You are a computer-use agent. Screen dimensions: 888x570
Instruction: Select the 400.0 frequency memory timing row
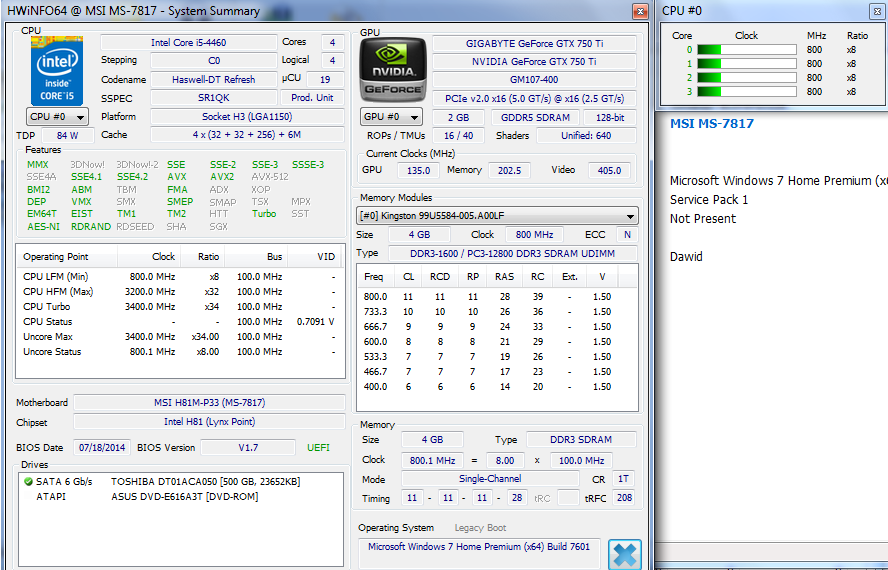[x=497, y=387]
